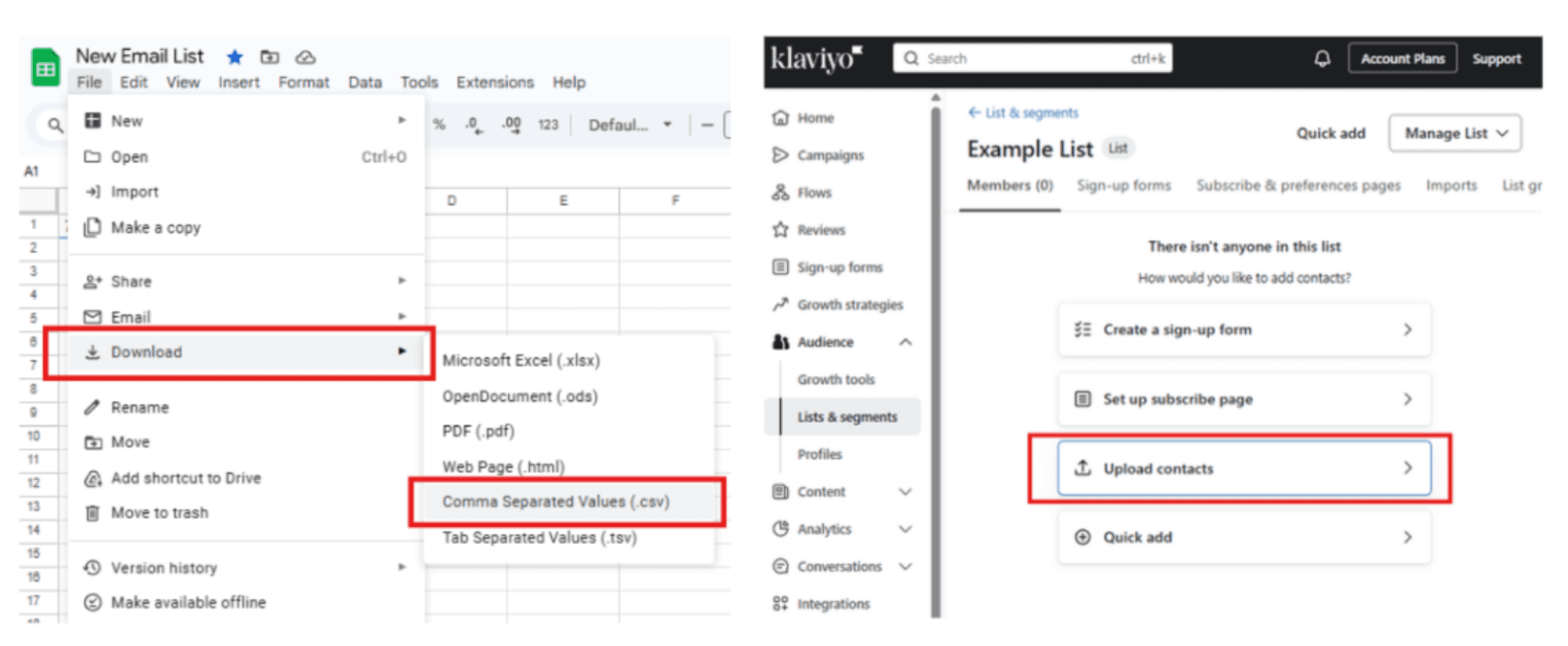
Task: Click the A1 cell name box
Action: coord(31,171)
